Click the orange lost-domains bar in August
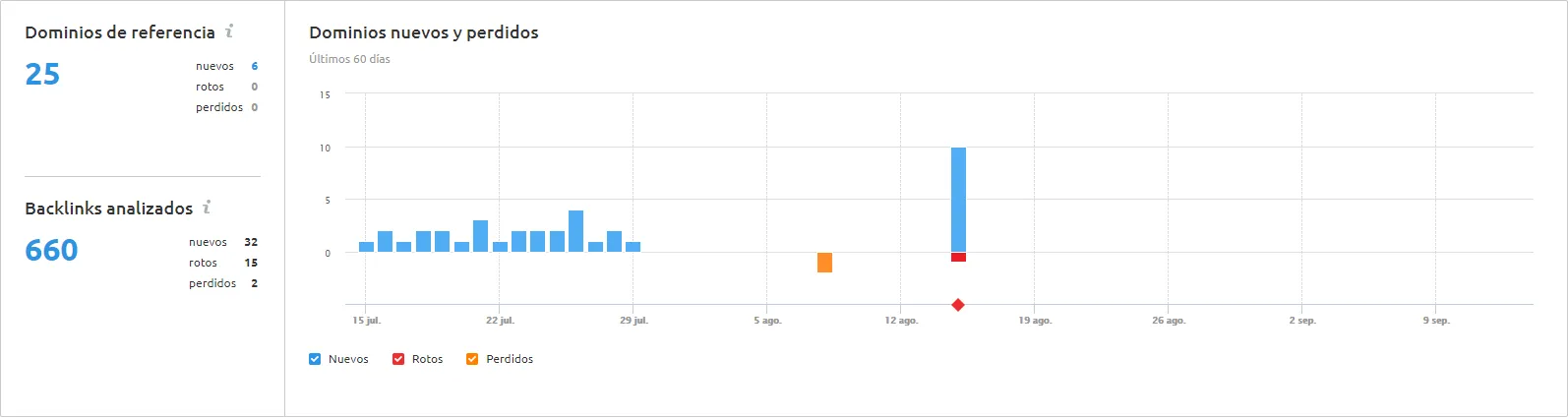 (x=824, y=263)
